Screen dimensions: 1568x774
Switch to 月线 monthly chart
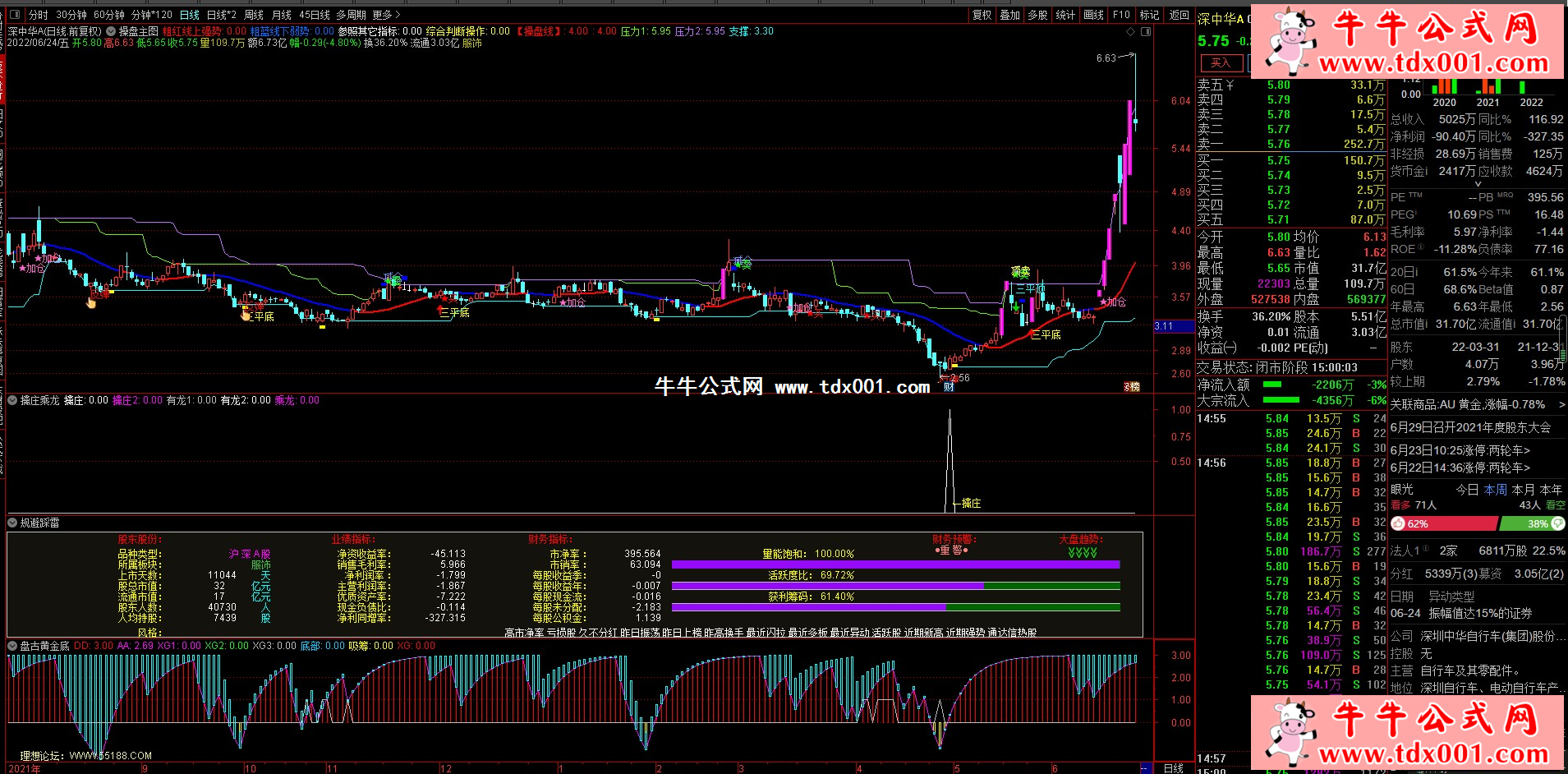tap(282, 15)
